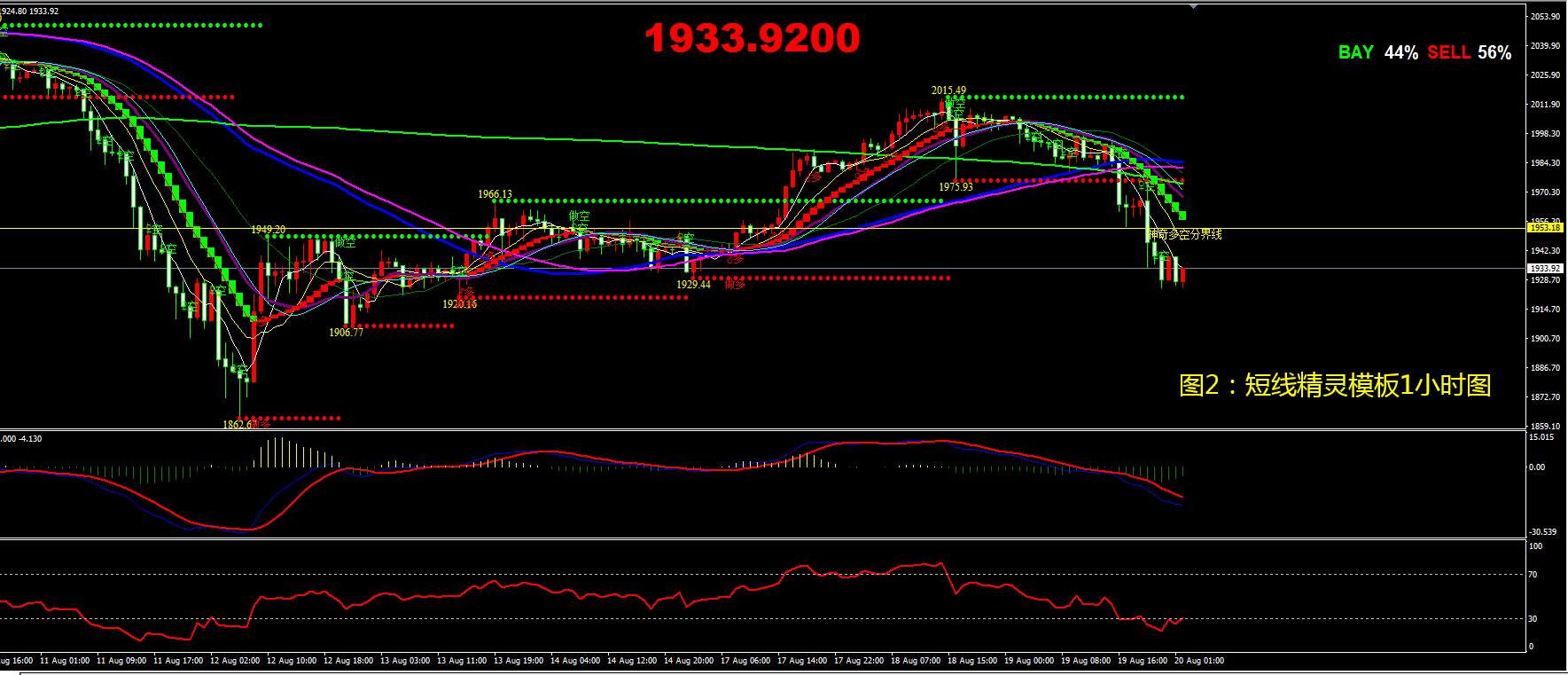Click 1970.30 on the price scale
The width and height of the screenshot is (1568, 675).
(1544, 192)
